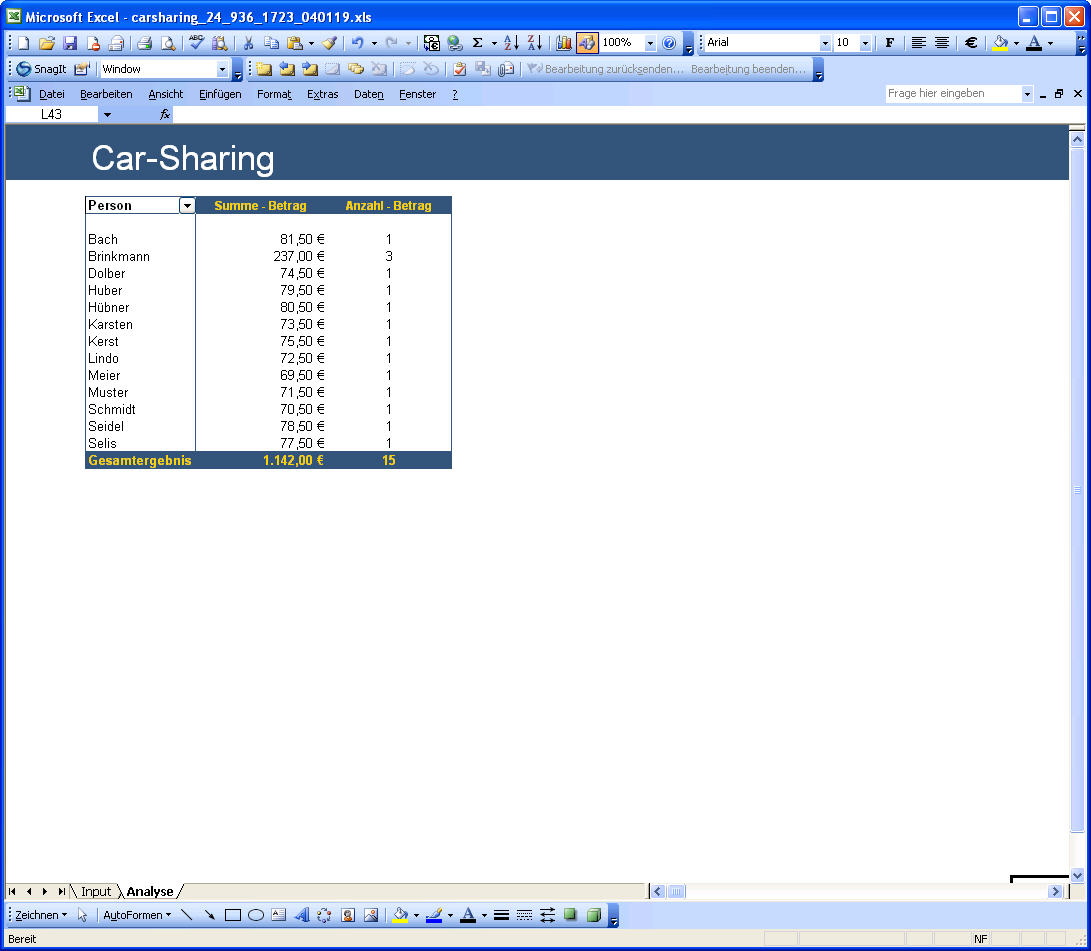
Task: Select the Rectangle drawing tool
Action: point(232,915)
